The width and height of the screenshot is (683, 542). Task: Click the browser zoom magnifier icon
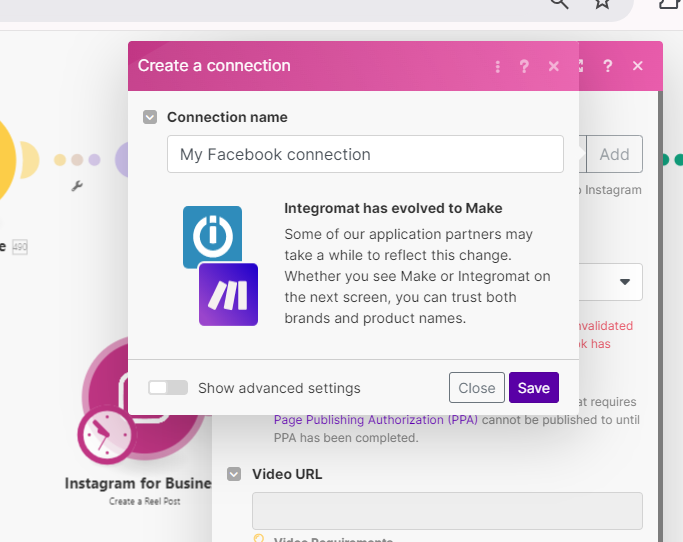559,3
